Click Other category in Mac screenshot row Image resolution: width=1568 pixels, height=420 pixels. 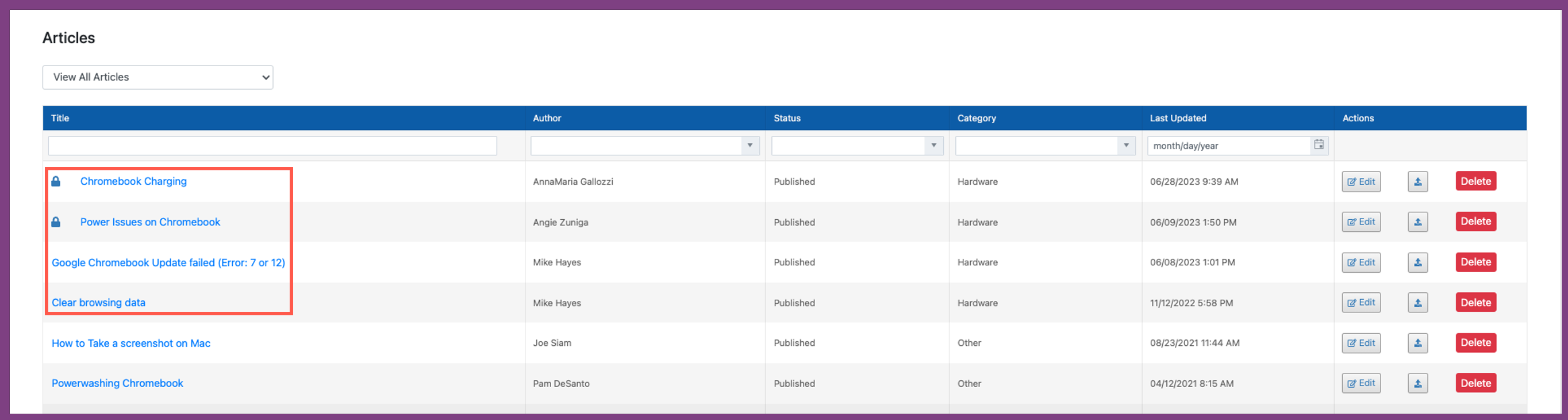pos(969,343)
